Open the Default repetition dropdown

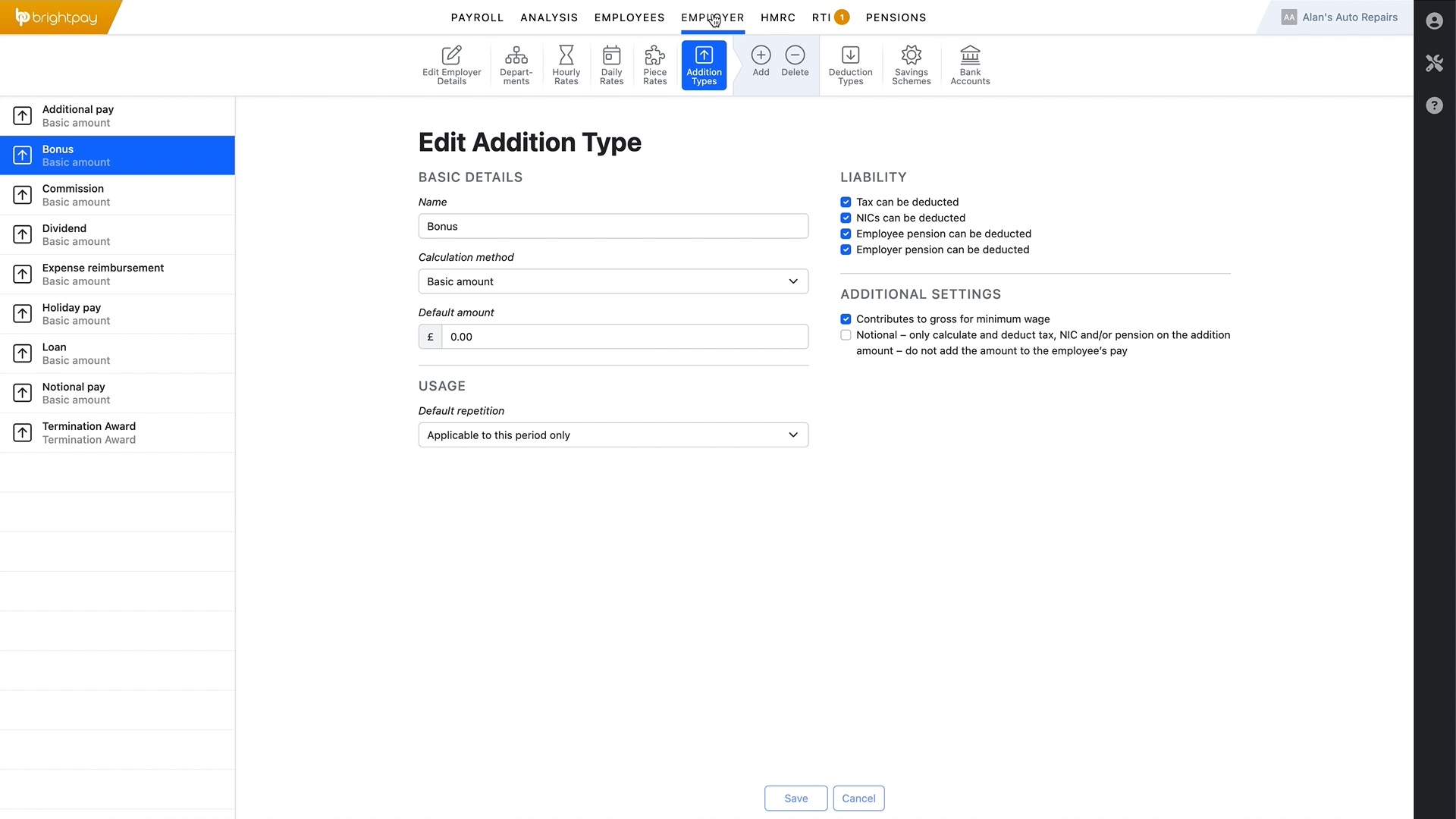[613, 435]
